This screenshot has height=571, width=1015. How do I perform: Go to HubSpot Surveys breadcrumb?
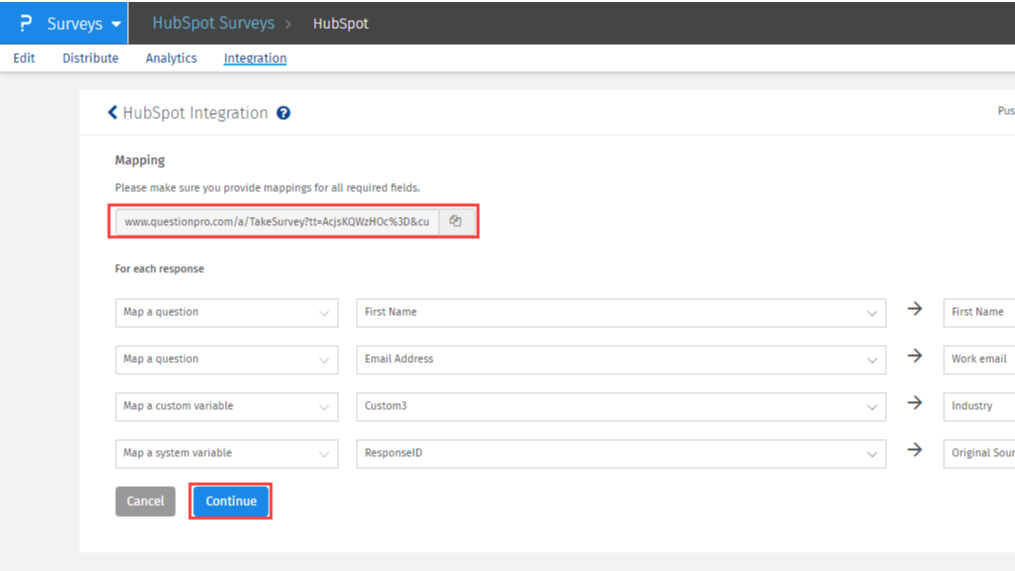(x=214, y=23)
